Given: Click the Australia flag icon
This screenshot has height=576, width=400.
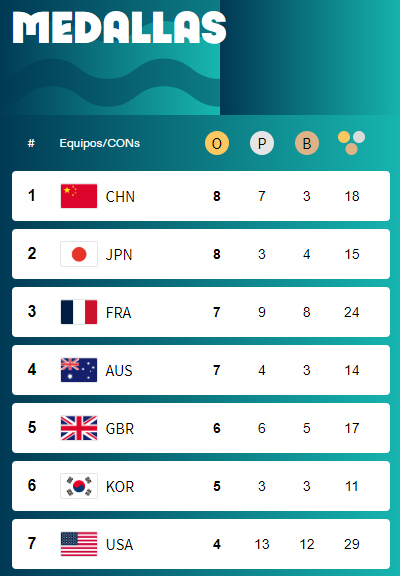Looking at the screenshot, I should (x=79, y=370).
